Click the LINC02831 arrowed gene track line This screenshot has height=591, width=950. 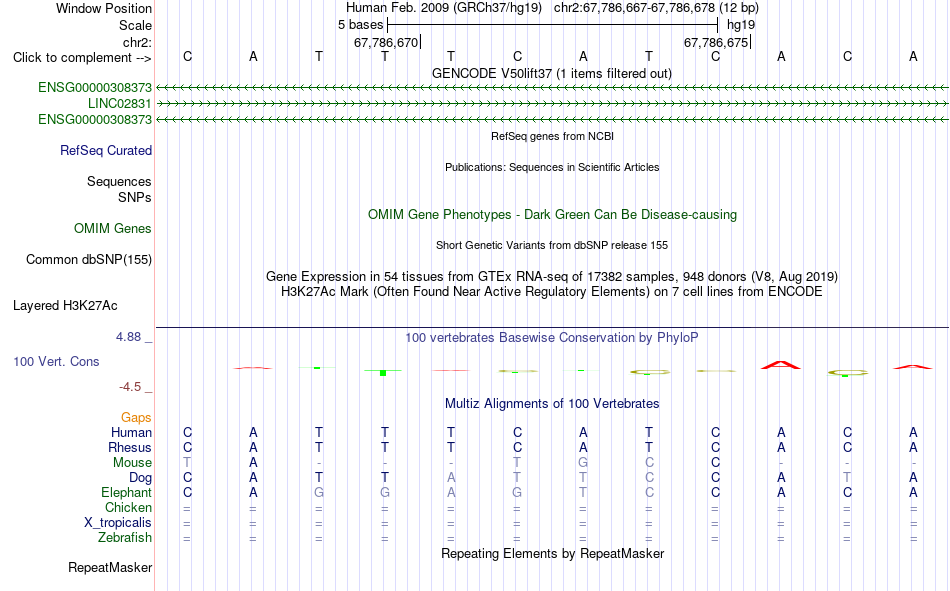pyautogui.click(x=552, y=104)
